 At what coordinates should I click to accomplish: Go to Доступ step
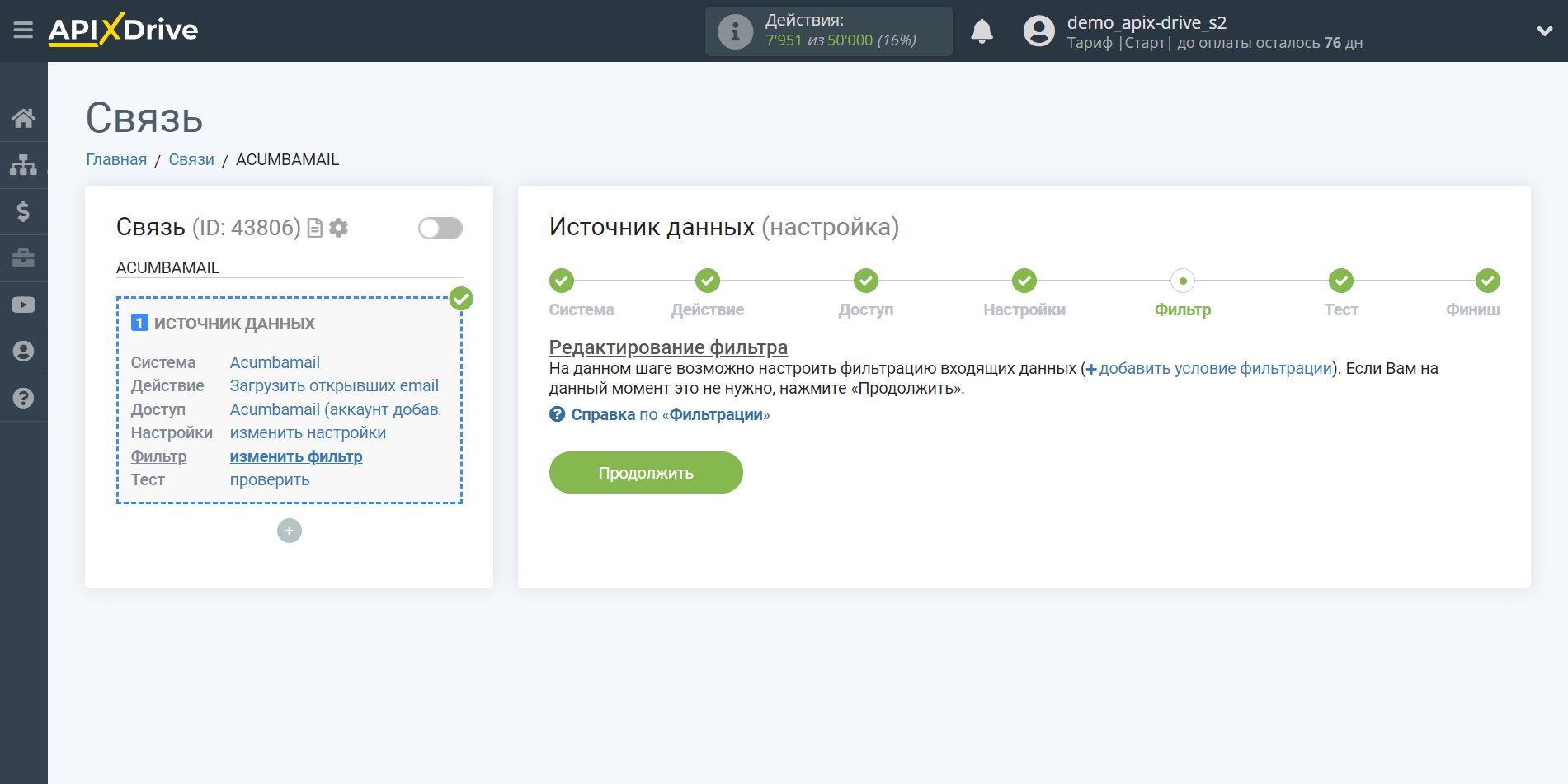(866, 281)
